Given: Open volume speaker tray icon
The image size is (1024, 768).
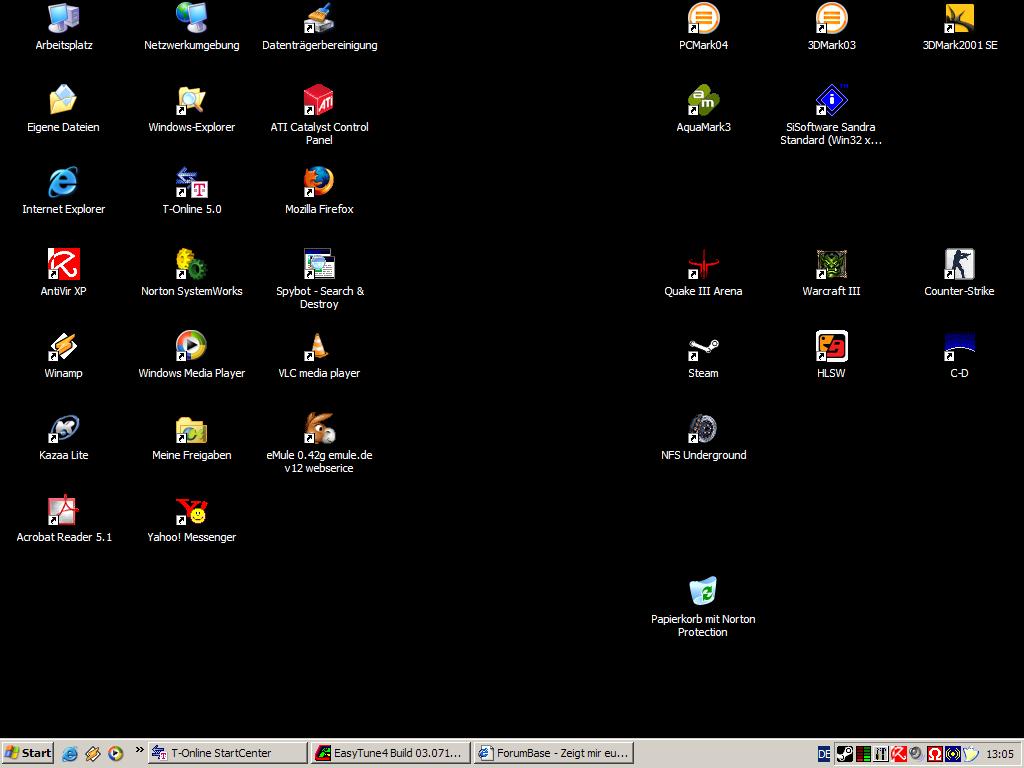Looking at the screenshot, I should pos(916,754).
